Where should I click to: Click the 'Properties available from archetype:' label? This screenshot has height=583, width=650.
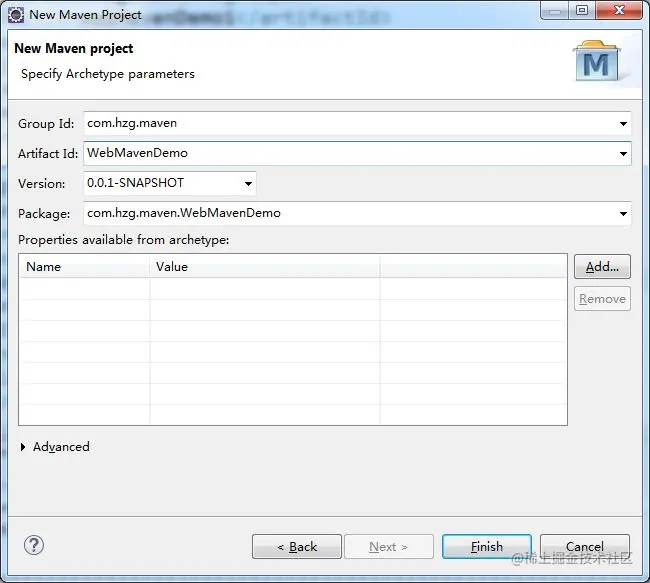click(x=124, y=240)
